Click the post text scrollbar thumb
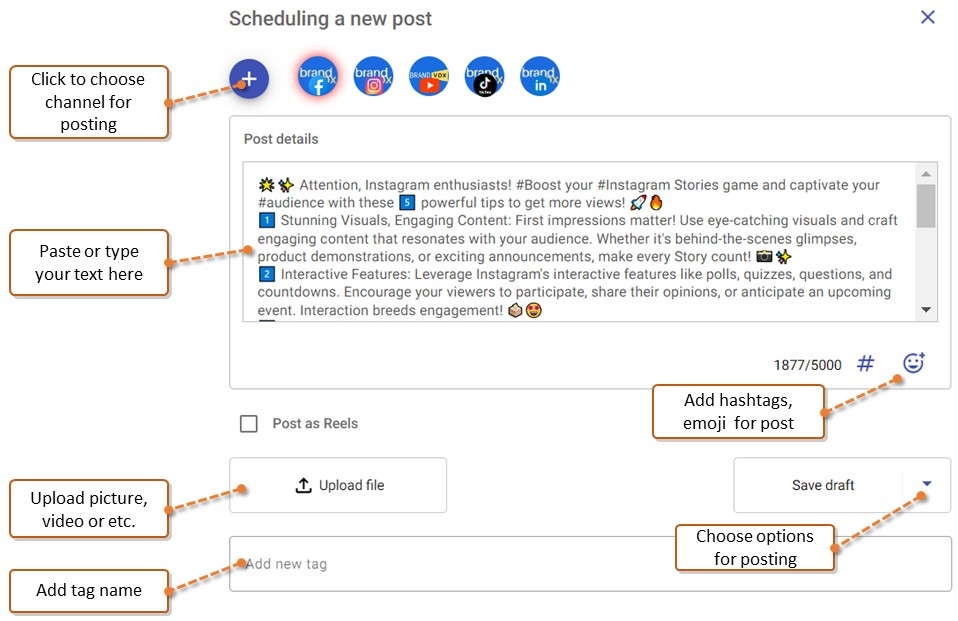 pos(926,206)
